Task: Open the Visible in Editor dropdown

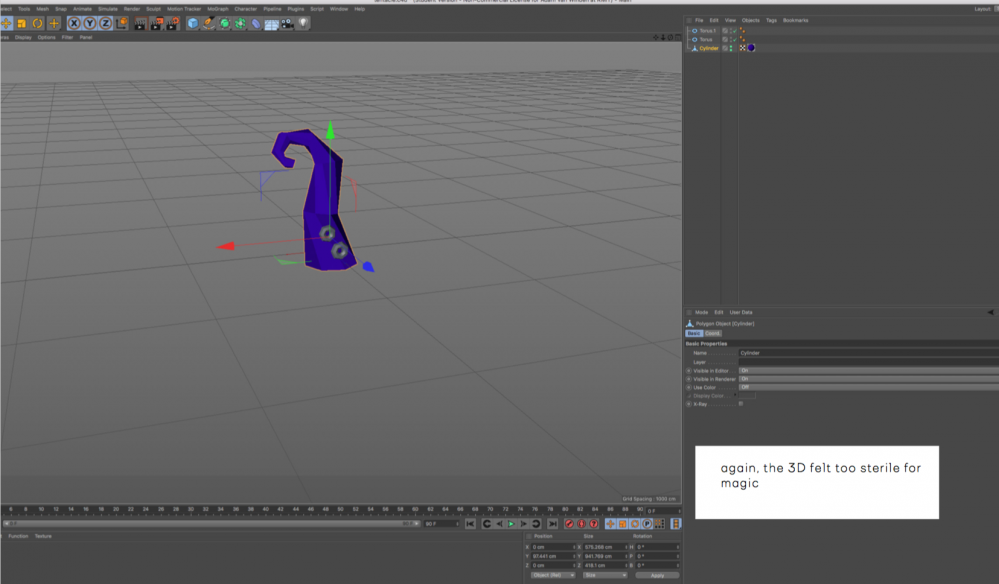Action: point(868,370)
